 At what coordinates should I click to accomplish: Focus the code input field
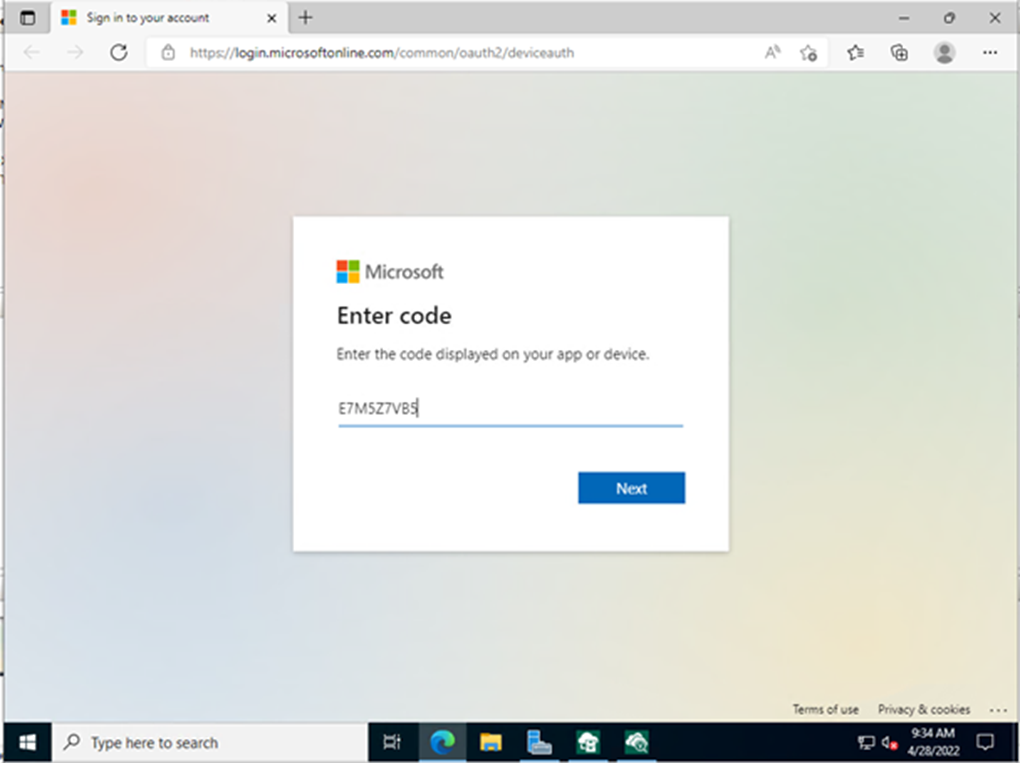pyautogui.click(x=511, y=409)
